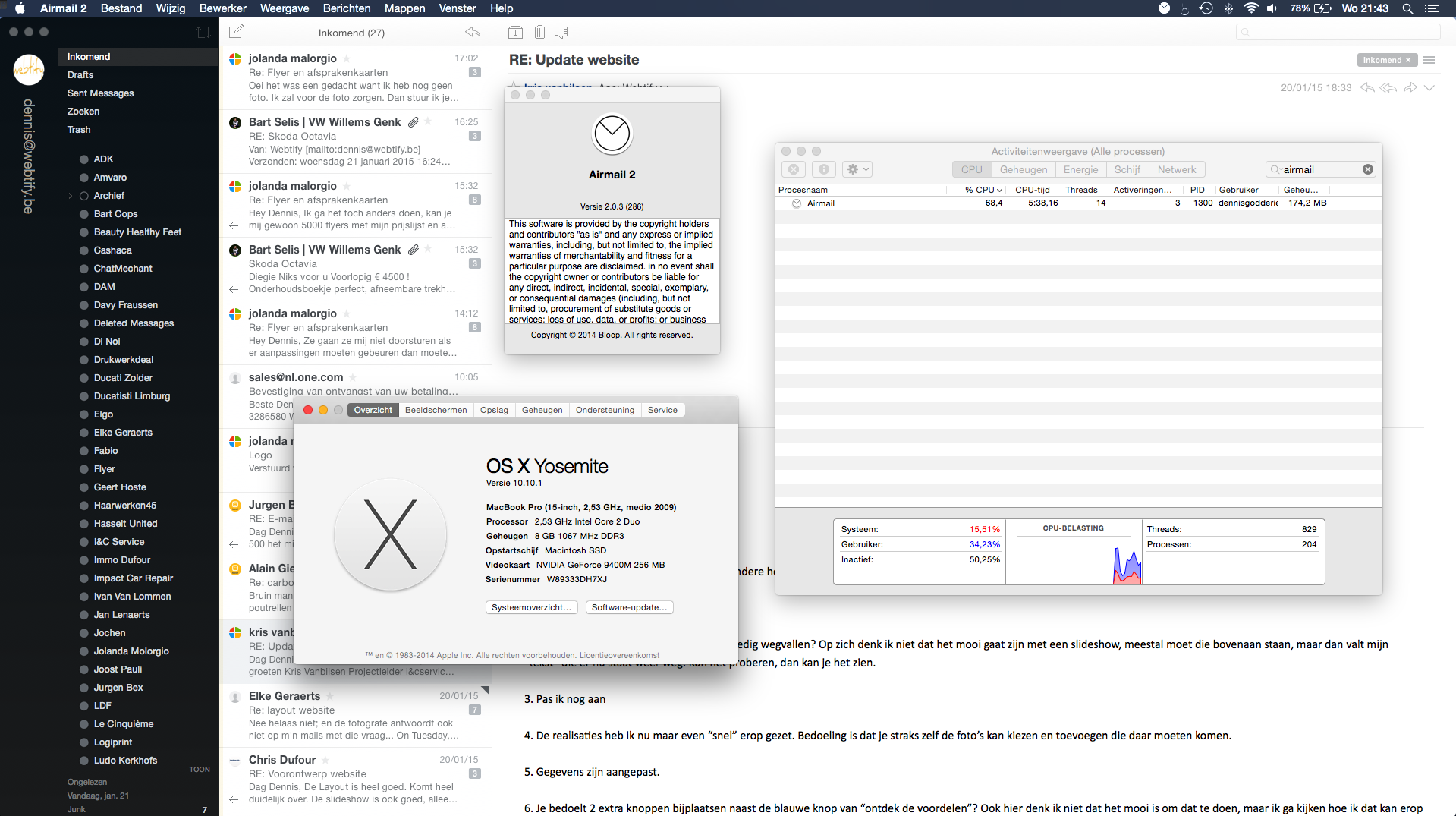This screenshot has height=816, width=1456.
Task: Open the Berichten menu
Action: [347, 8]
